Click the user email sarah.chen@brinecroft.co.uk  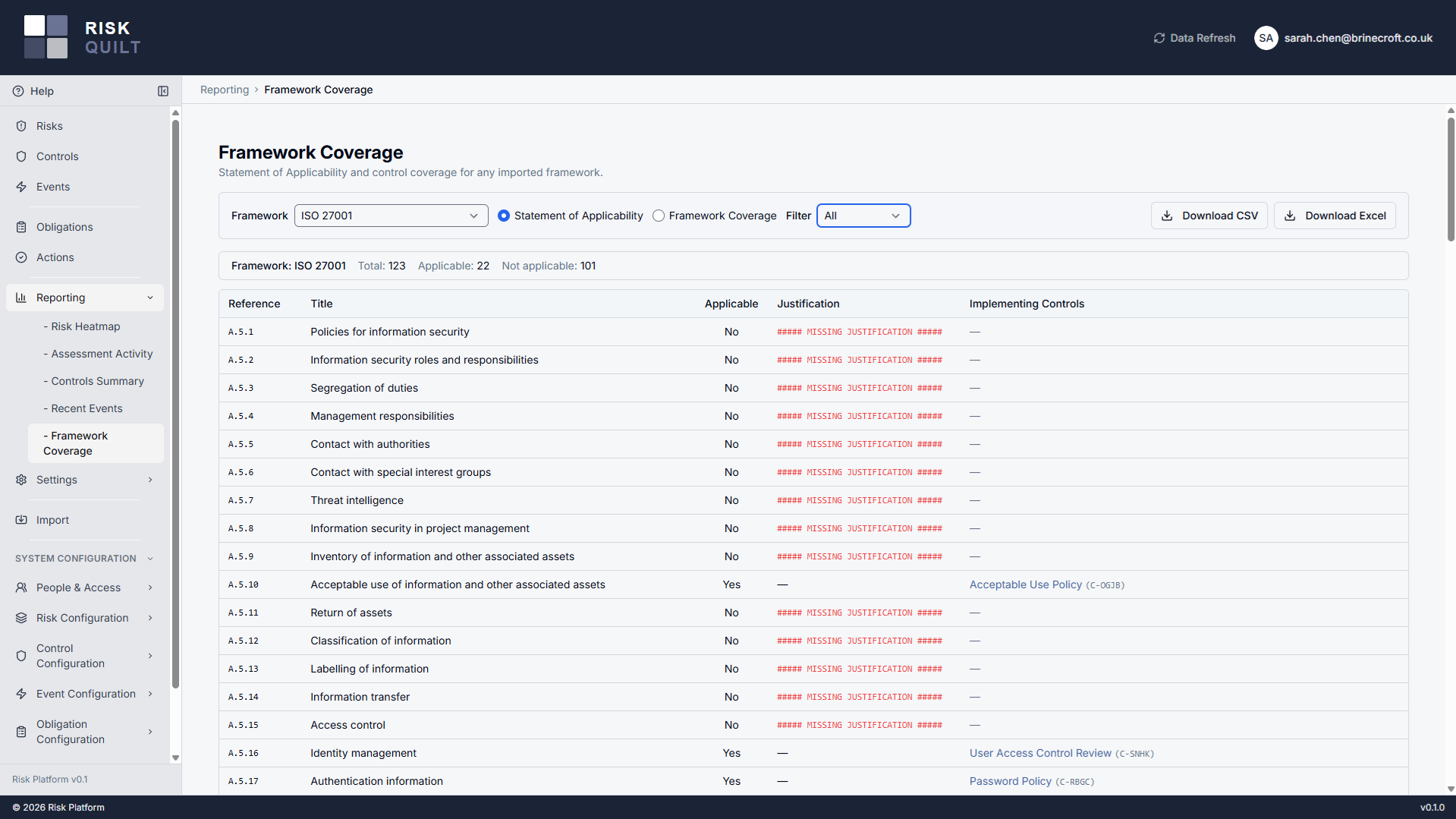point(1358,38)
